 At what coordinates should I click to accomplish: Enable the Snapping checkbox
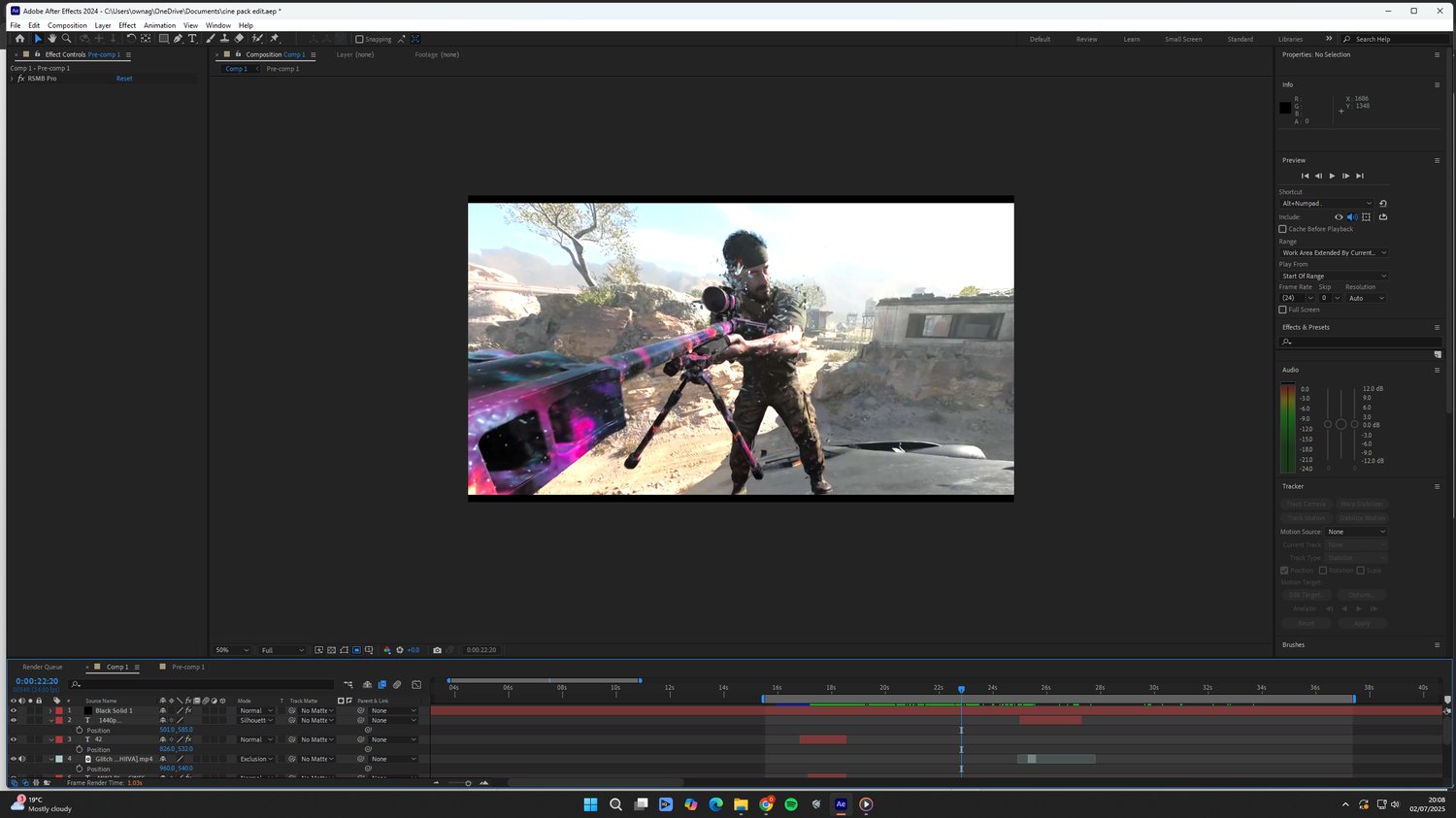[x=359, y=40]
